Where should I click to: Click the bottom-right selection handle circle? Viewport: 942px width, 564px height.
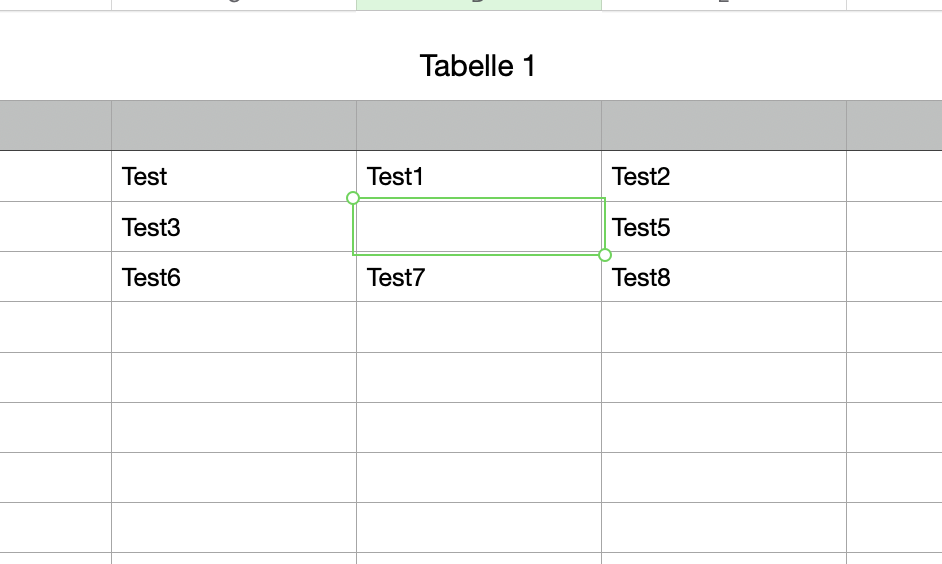(605, 255)
